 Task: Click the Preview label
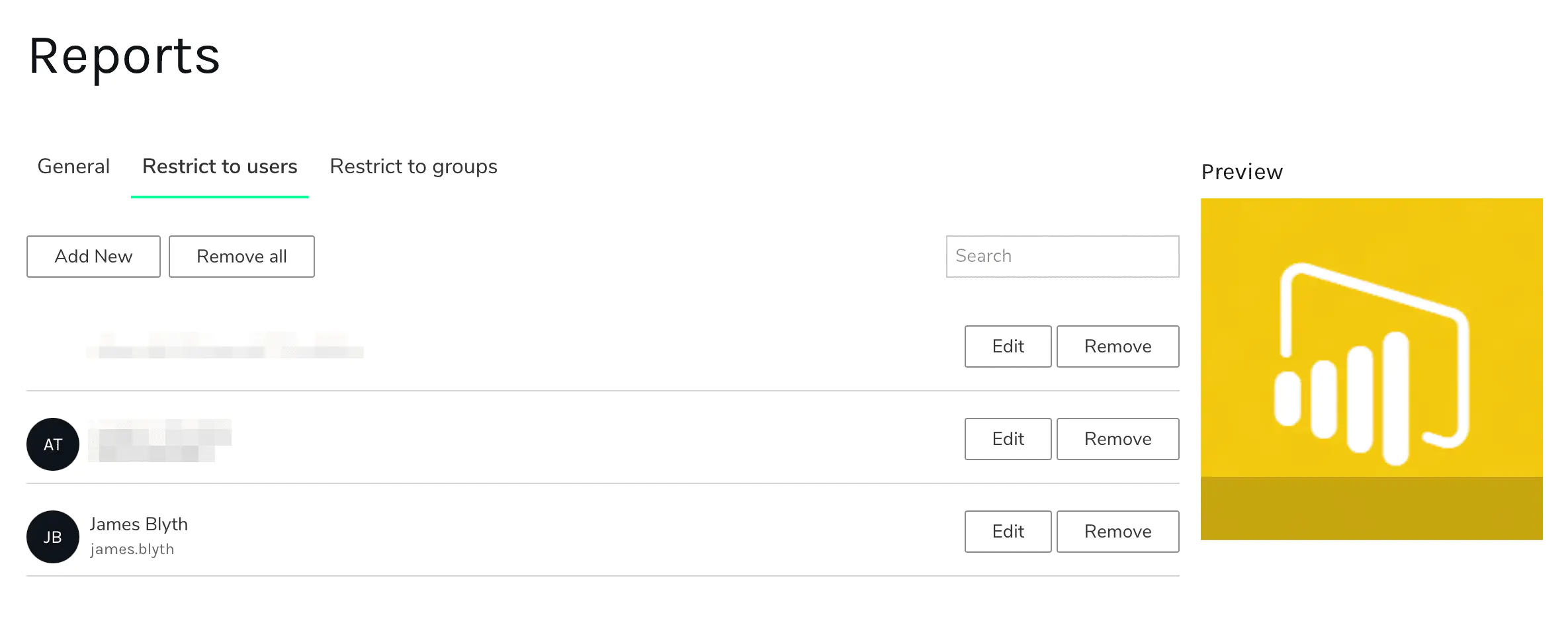(x=1242, y=172)
